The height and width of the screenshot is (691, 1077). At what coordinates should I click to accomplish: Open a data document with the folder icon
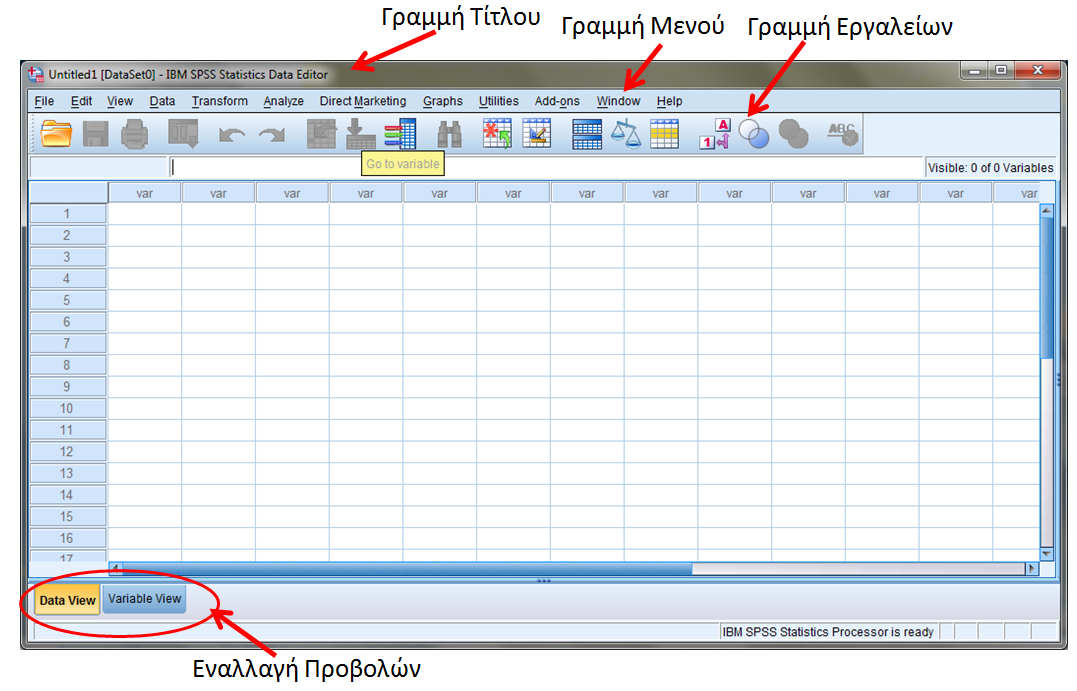coord(56,133)
